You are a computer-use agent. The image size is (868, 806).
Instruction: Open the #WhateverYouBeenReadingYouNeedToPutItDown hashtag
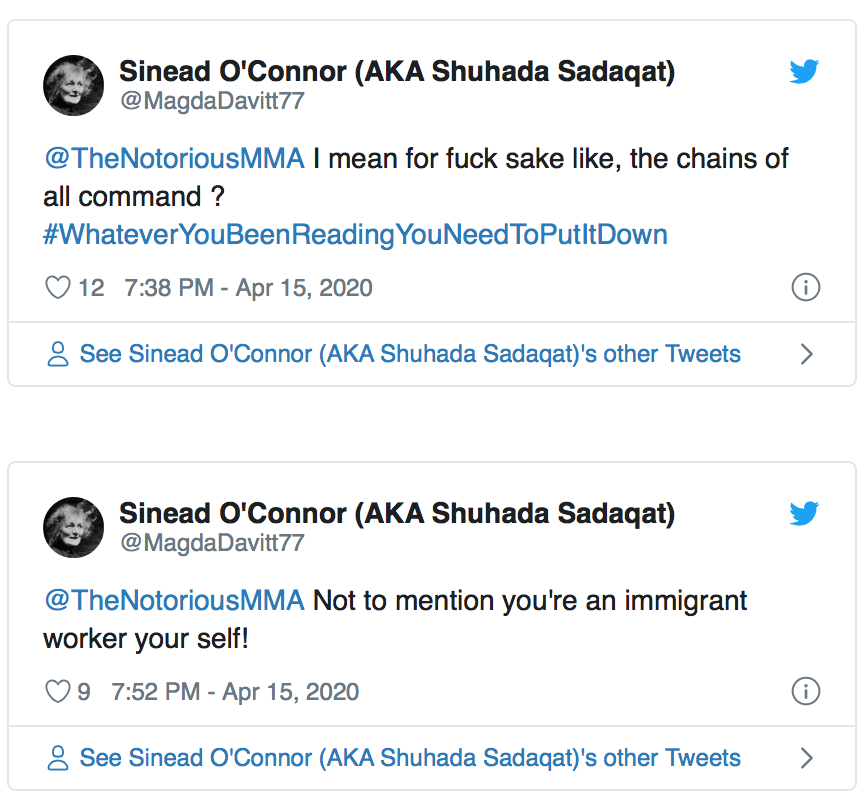[x=353, y=234]
